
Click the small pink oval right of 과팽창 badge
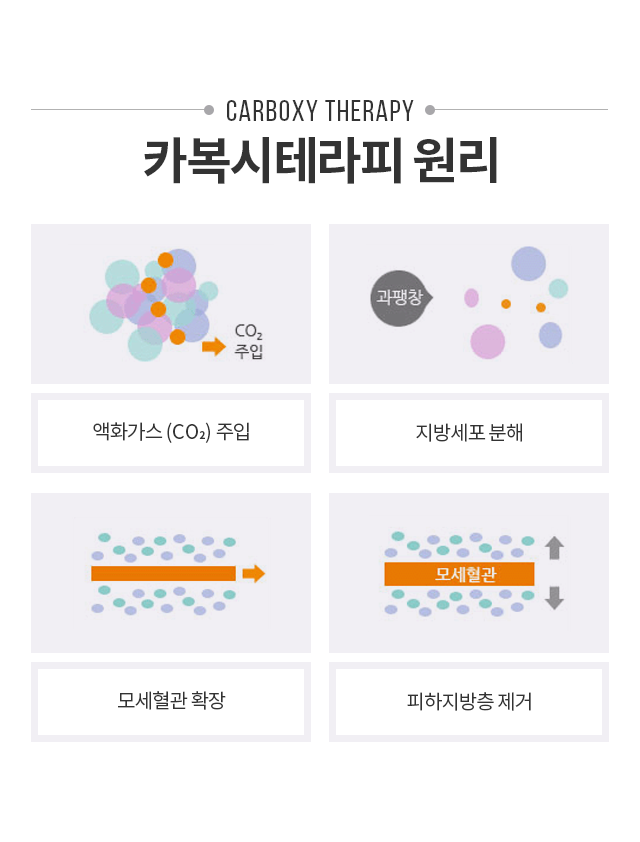[x=471, y=298]
